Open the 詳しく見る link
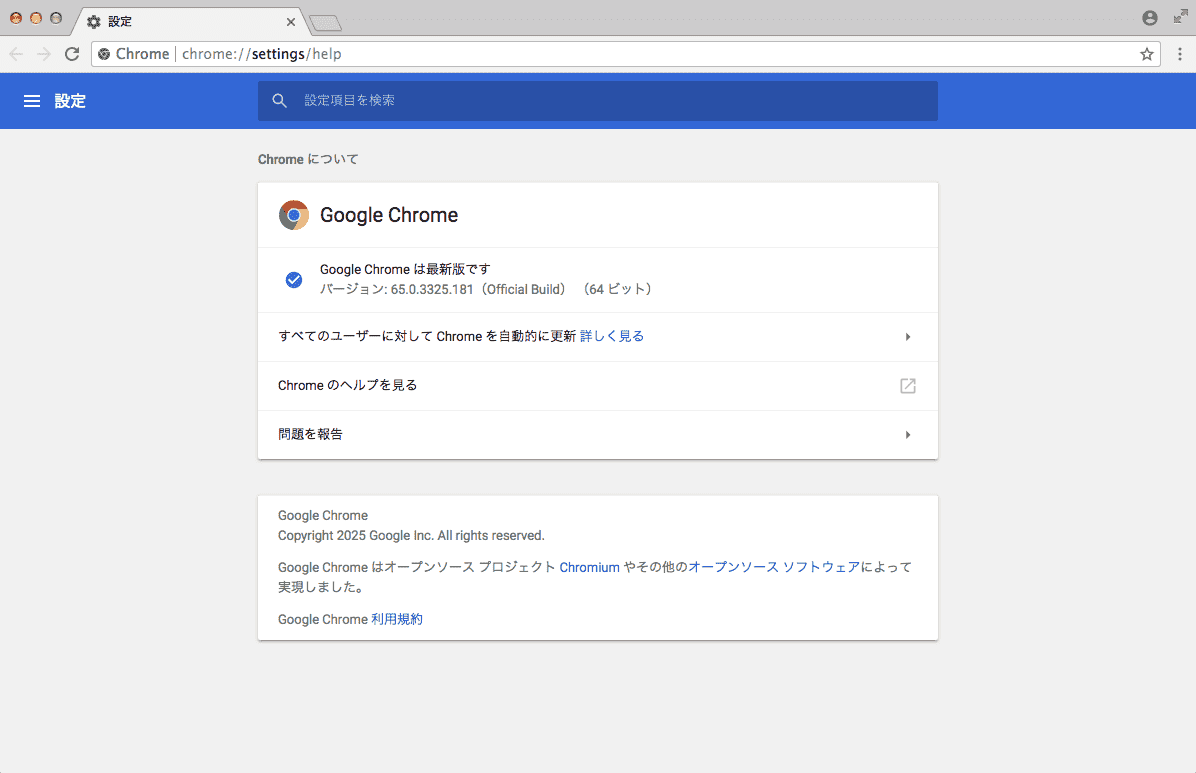Screen dimensions: 1196x773 [x=612, y=337]
